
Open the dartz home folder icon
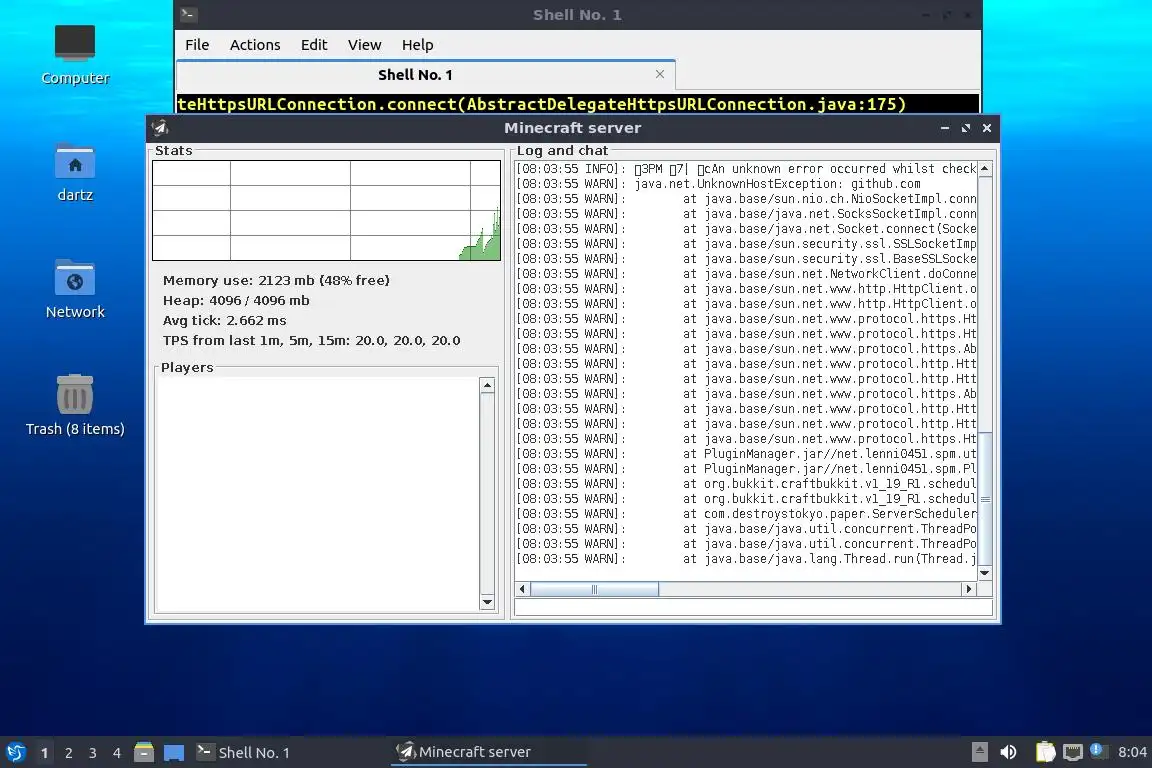pyautogui.click(x=75, y=172)
